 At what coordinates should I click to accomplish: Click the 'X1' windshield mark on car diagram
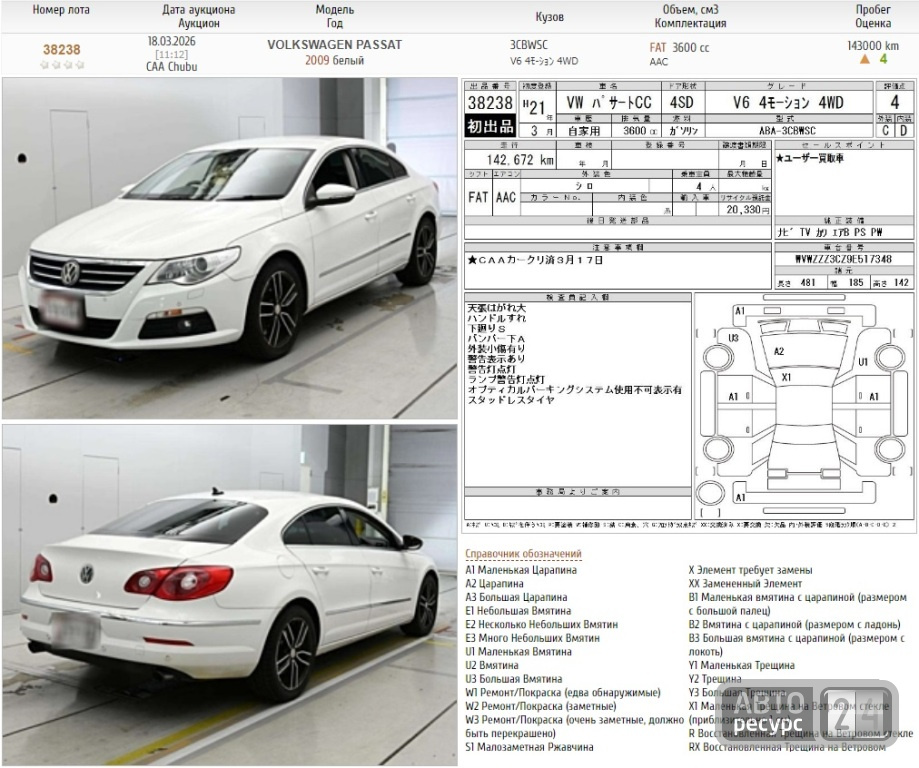tap(786, 378)
